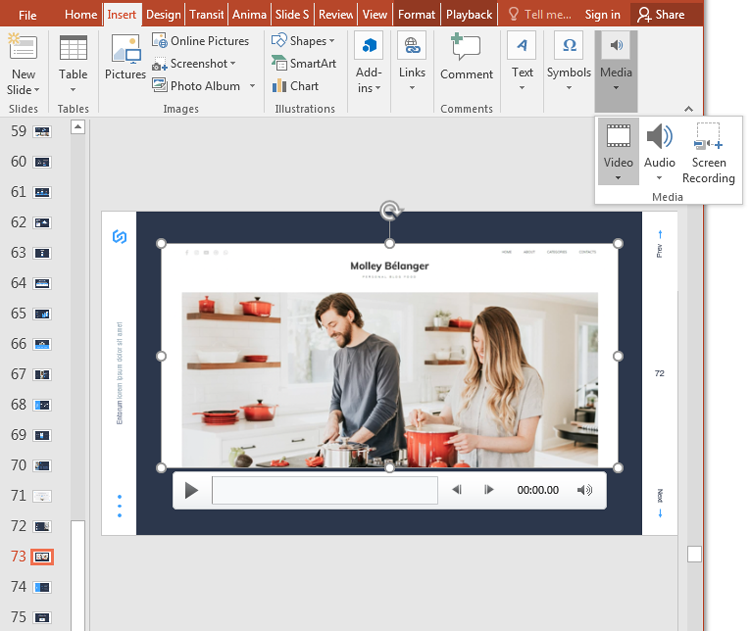
Task: Open the Shapes gallery
Action: coord(303,41)
